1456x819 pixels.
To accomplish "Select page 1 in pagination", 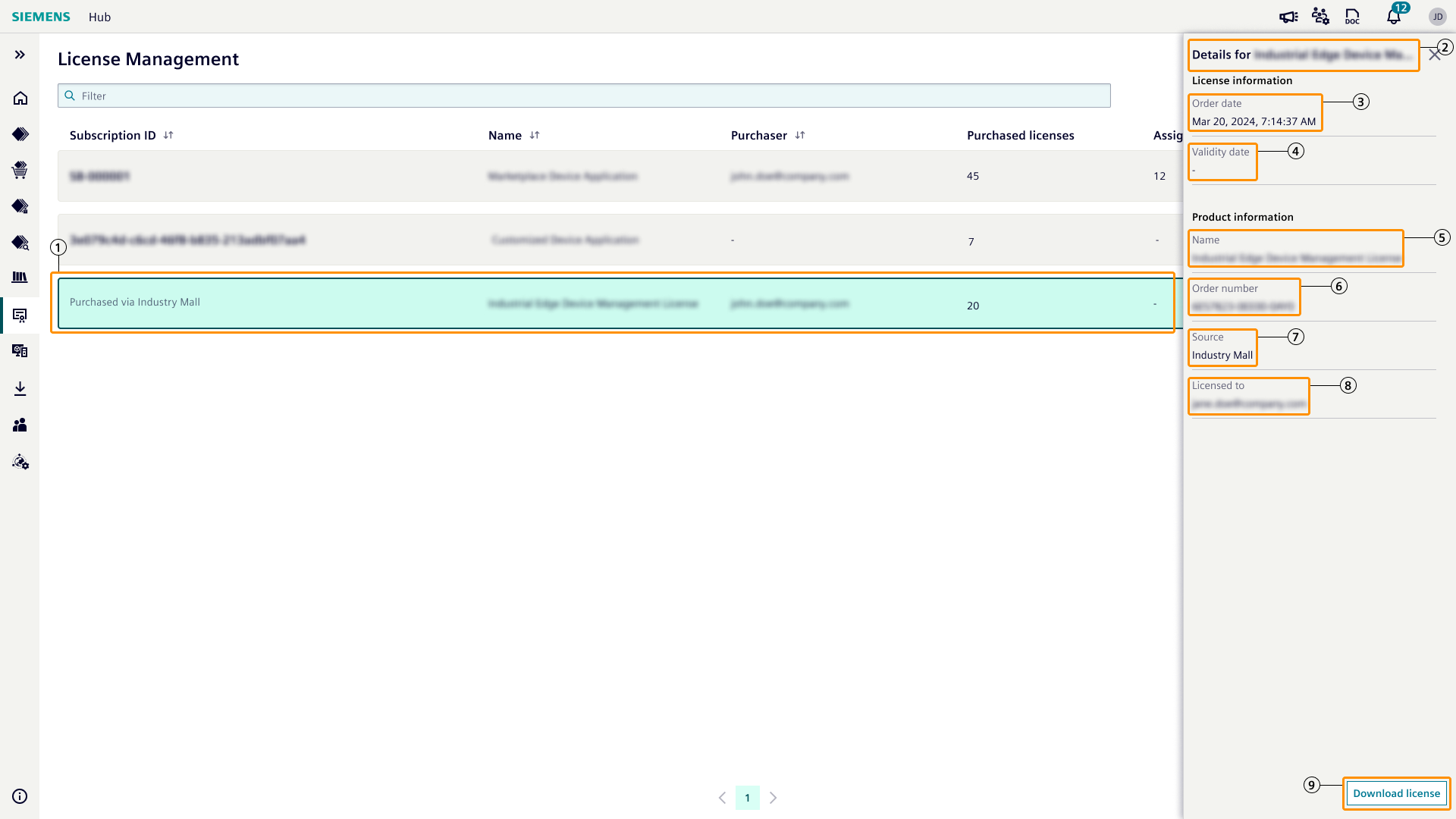I will [x=747, y=798].
